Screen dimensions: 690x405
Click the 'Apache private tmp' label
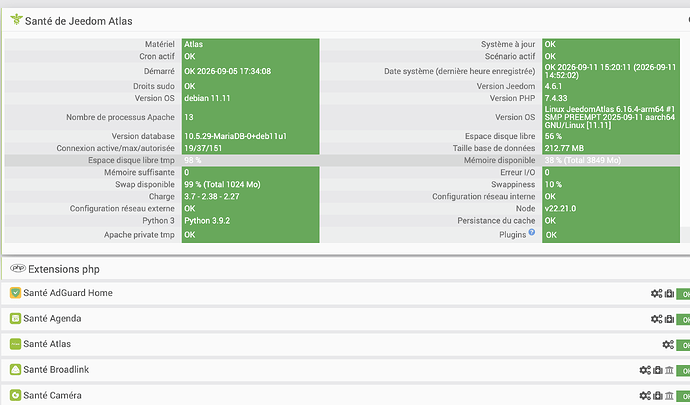(139, 235)
